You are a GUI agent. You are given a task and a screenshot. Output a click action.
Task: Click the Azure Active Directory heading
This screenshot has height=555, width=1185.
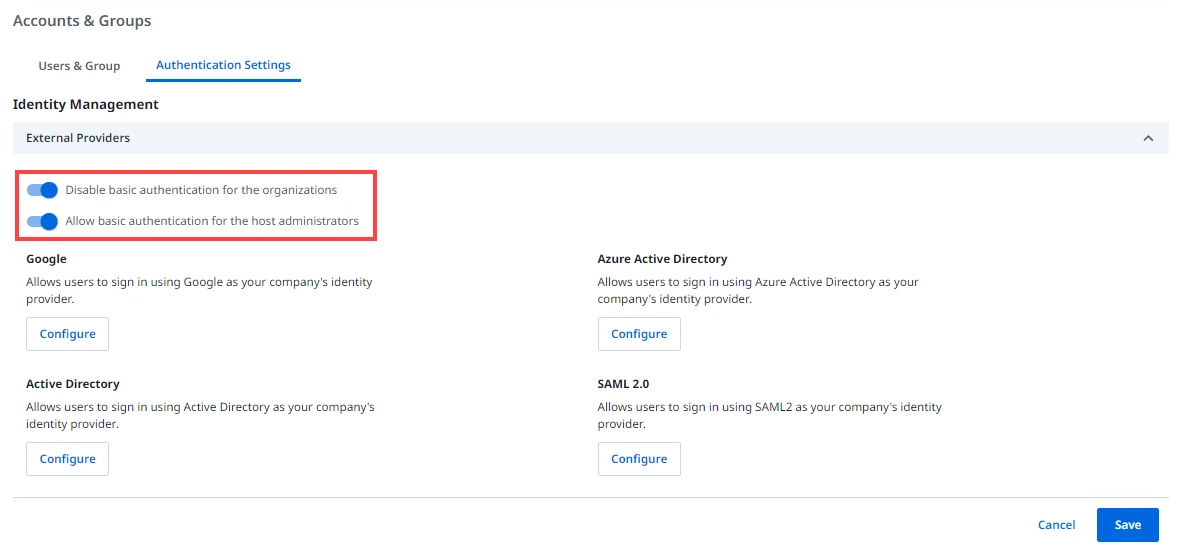click(x=662, y=259)
